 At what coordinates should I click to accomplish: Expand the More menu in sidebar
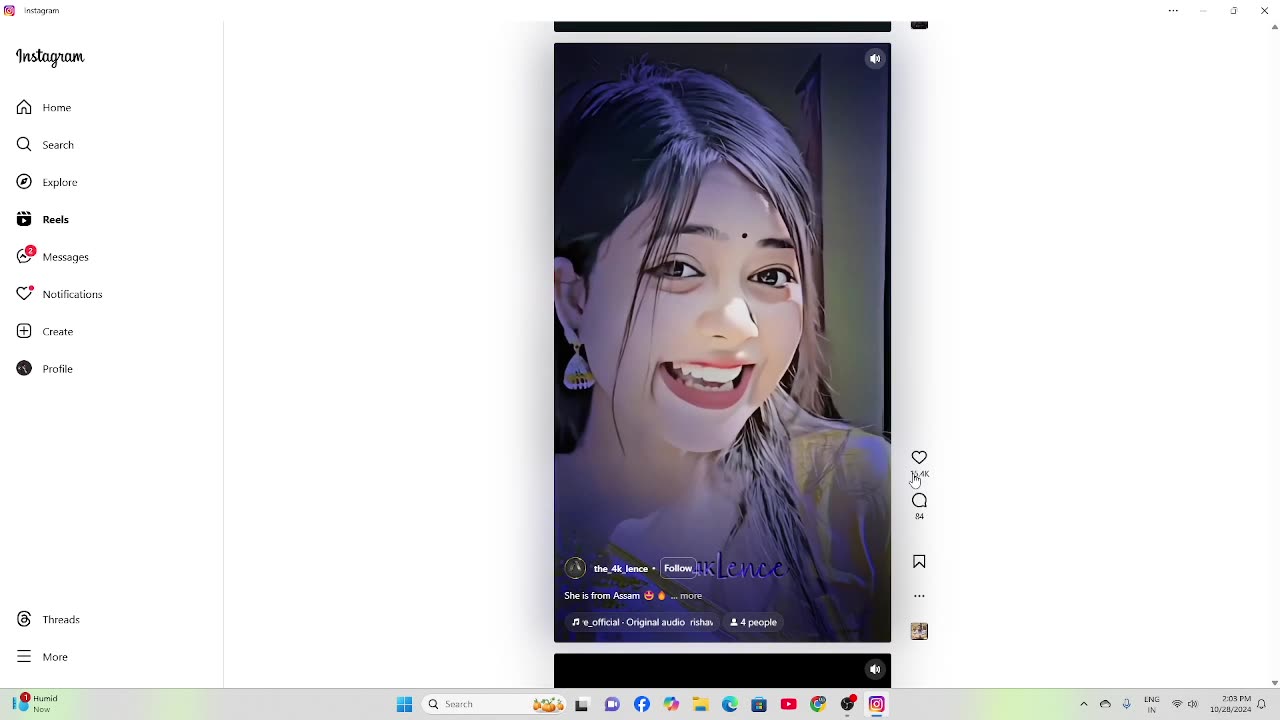[x=42, y=657]
